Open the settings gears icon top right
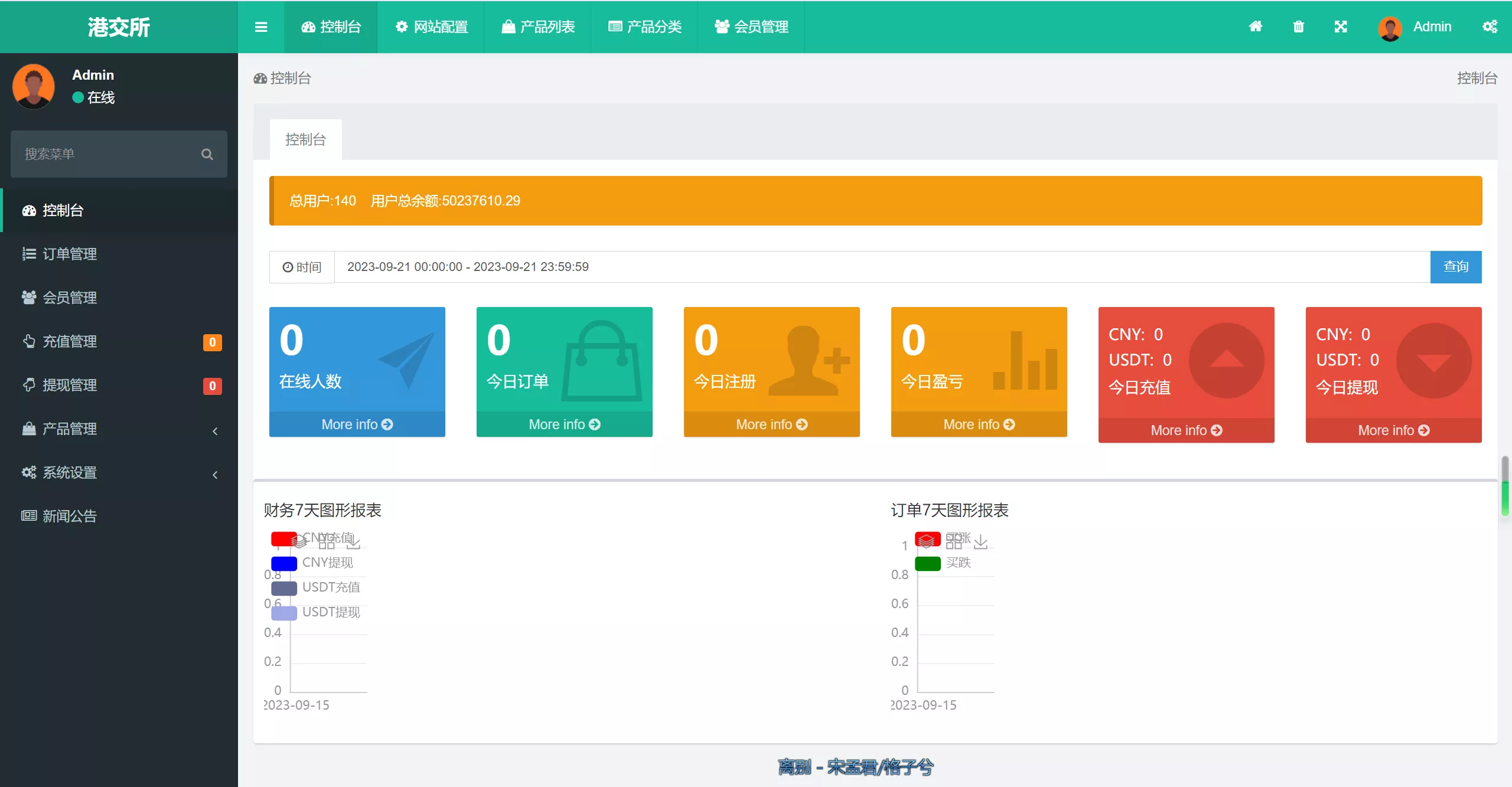Screen dimensions: 1512x787 click(1490, 27)
